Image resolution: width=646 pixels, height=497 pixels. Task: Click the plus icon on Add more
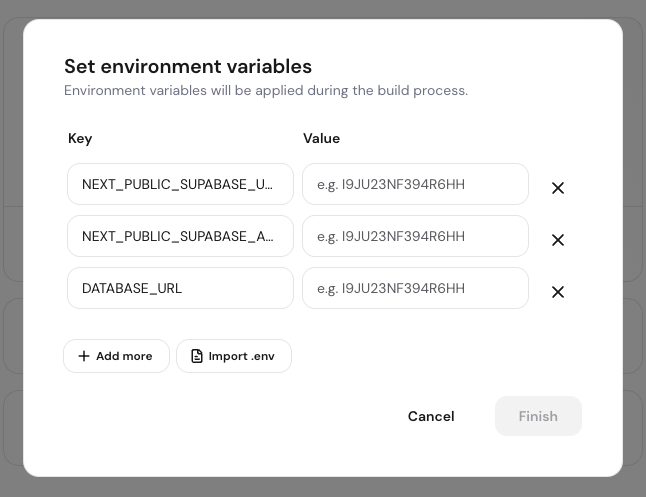tap(84, 356)
